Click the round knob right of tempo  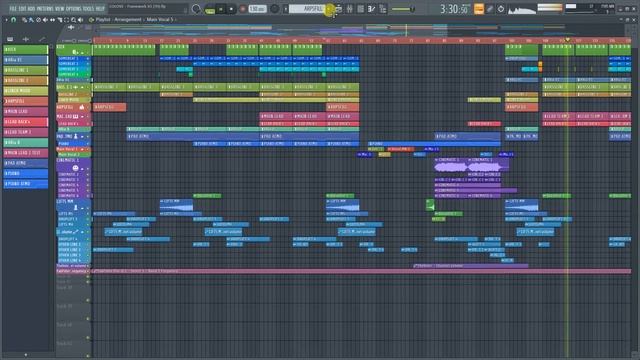(275, 9)
